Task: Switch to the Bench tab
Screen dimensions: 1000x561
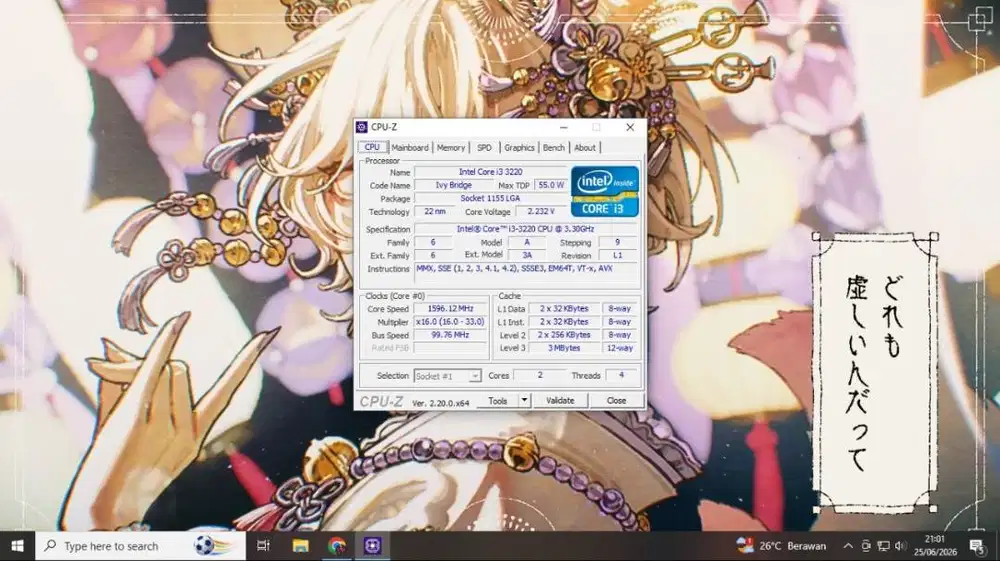Action: (554, 147)
